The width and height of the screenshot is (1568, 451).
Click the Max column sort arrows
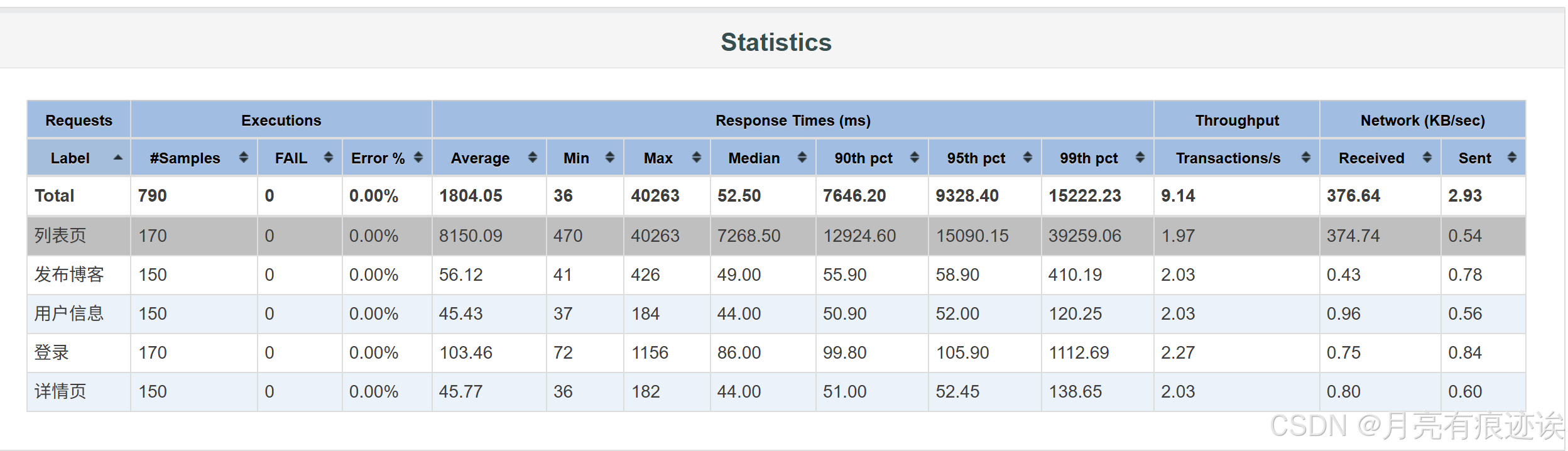pyautogui.click(x=696, y=158)
